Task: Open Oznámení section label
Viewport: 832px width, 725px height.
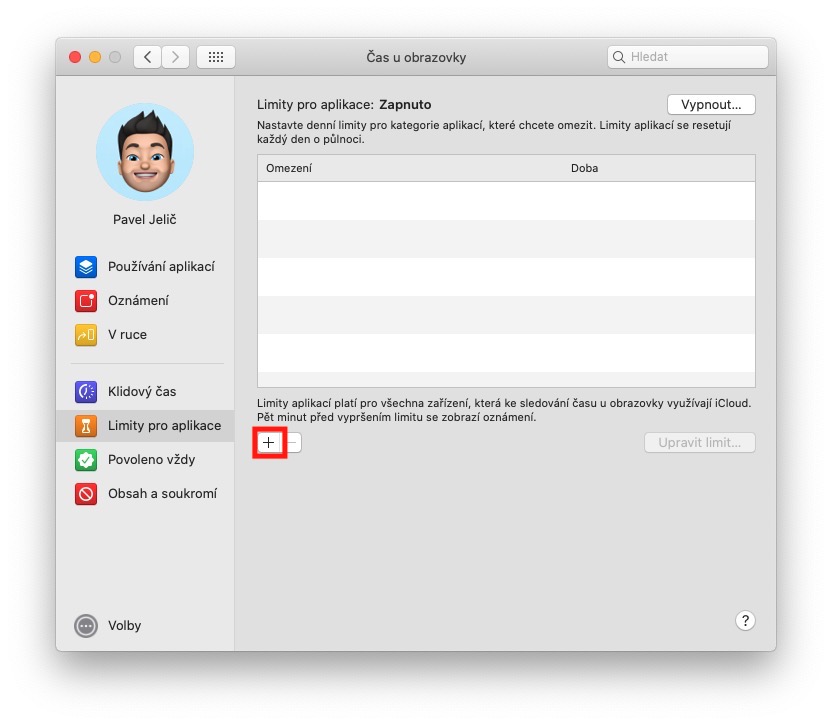Action: 138,300
